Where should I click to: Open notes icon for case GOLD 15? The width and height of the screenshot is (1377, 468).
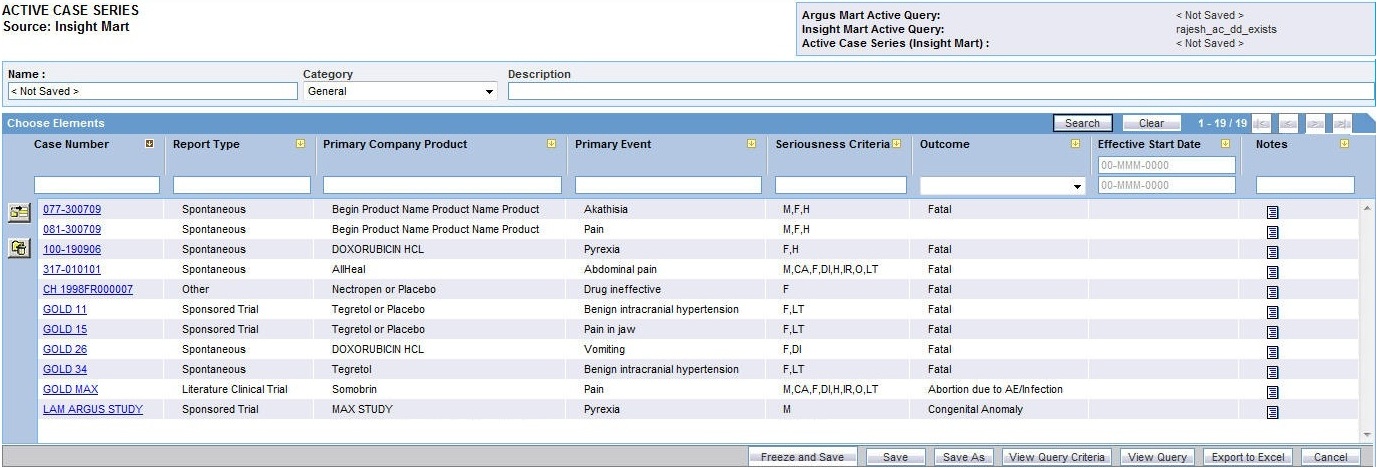[x=1273, y=332]
